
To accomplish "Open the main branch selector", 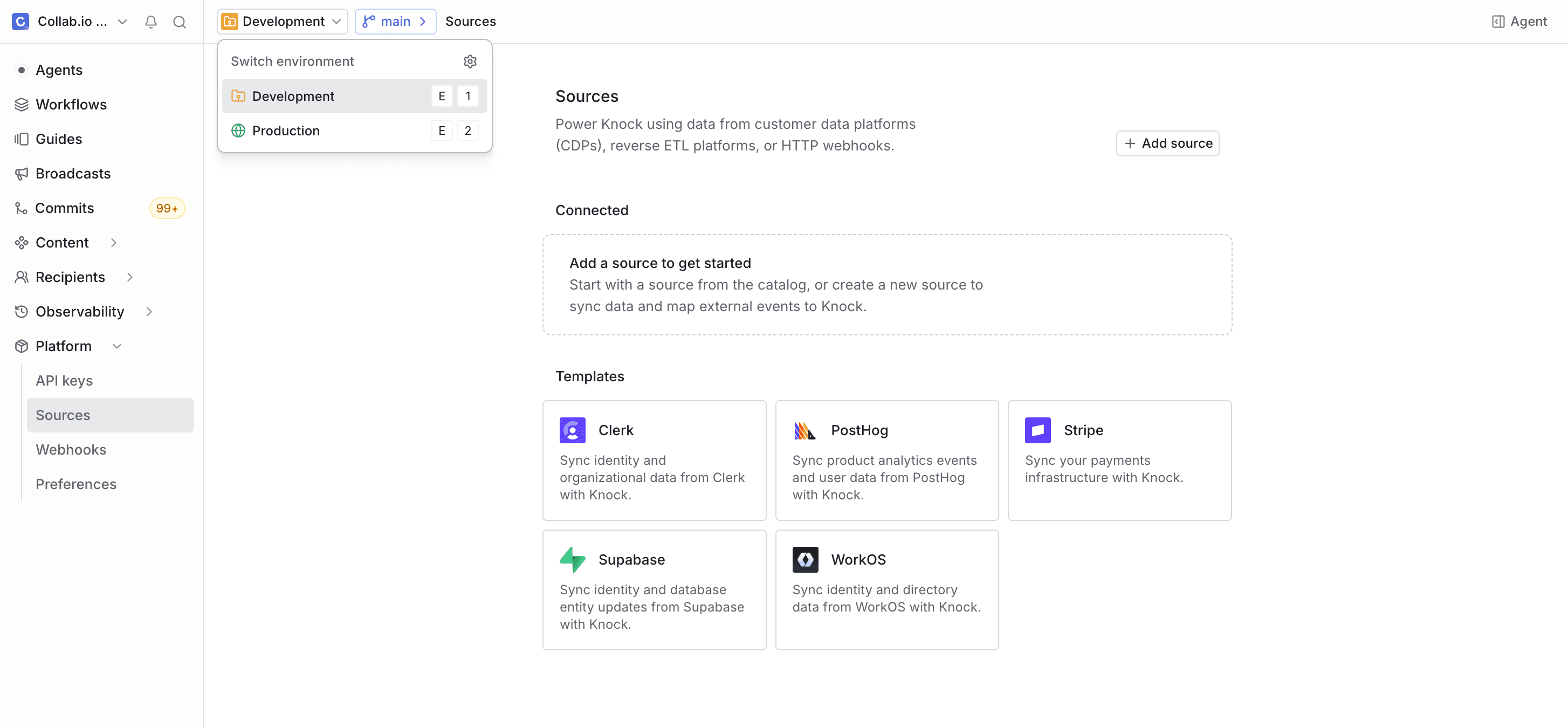I will pos(395,22).
